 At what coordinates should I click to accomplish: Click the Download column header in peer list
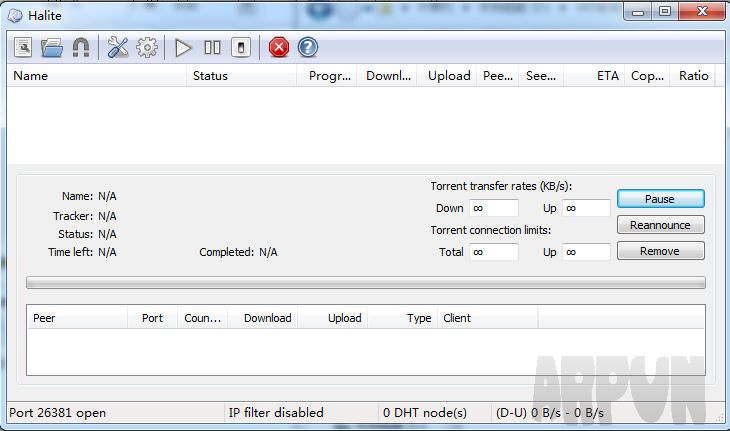click(x=263, y=318)
